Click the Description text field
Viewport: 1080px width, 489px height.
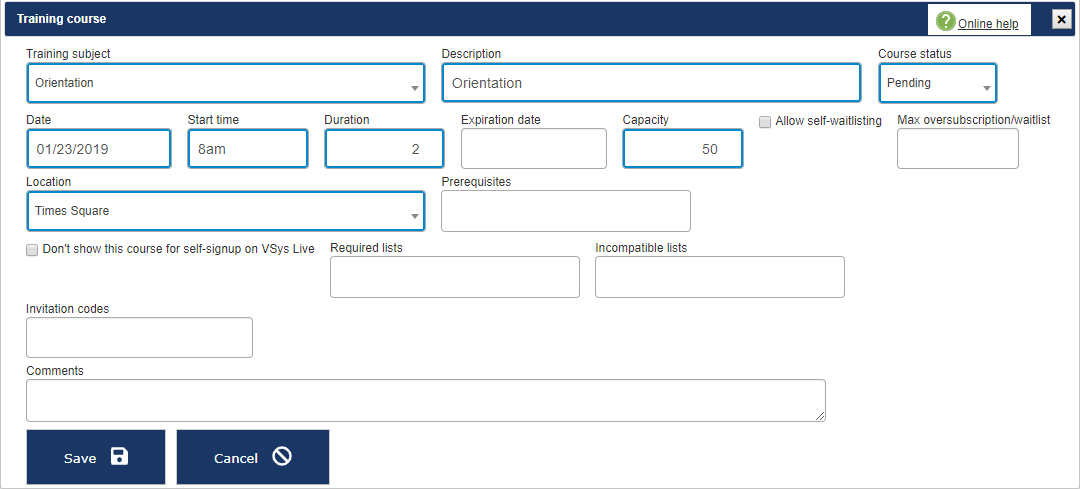[x=650, y=84]
